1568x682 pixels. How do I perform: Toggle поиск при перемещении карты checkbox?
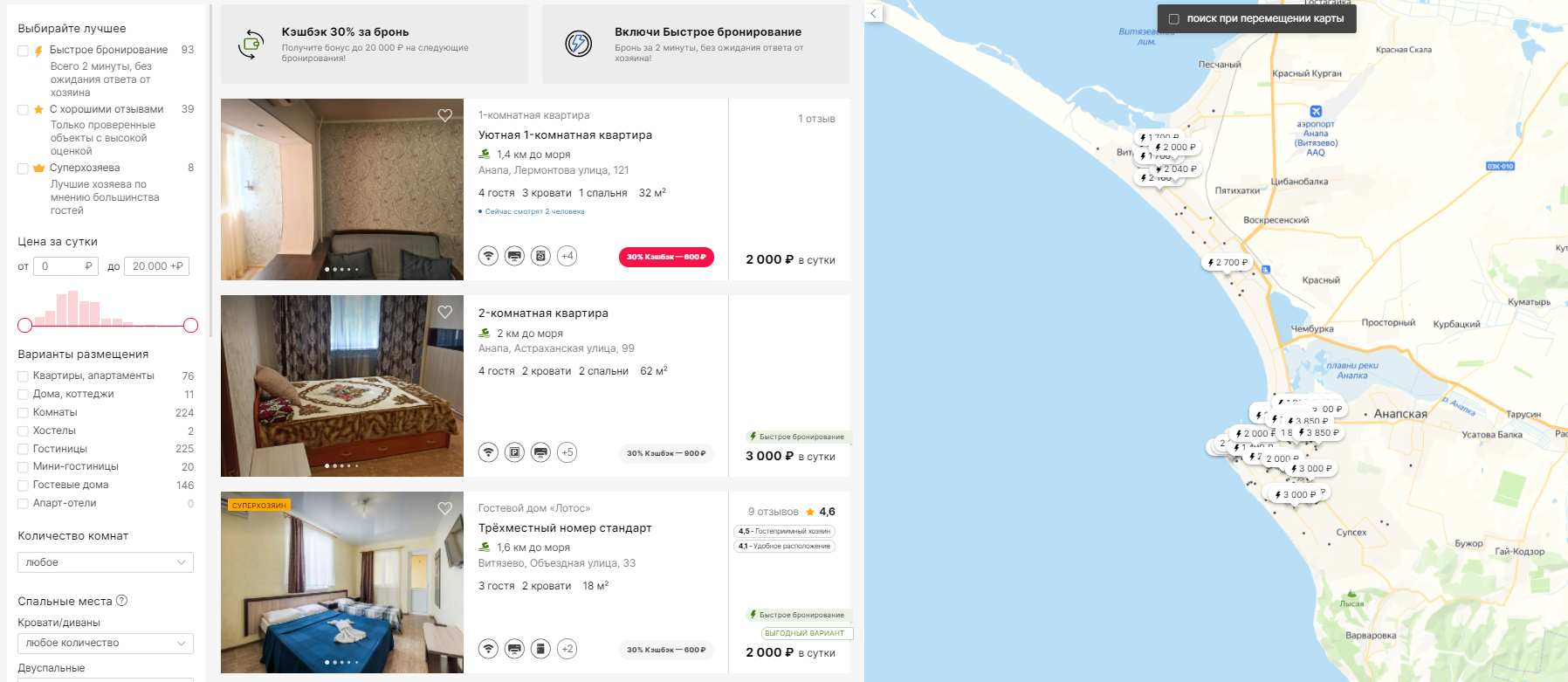point(1173,18)
